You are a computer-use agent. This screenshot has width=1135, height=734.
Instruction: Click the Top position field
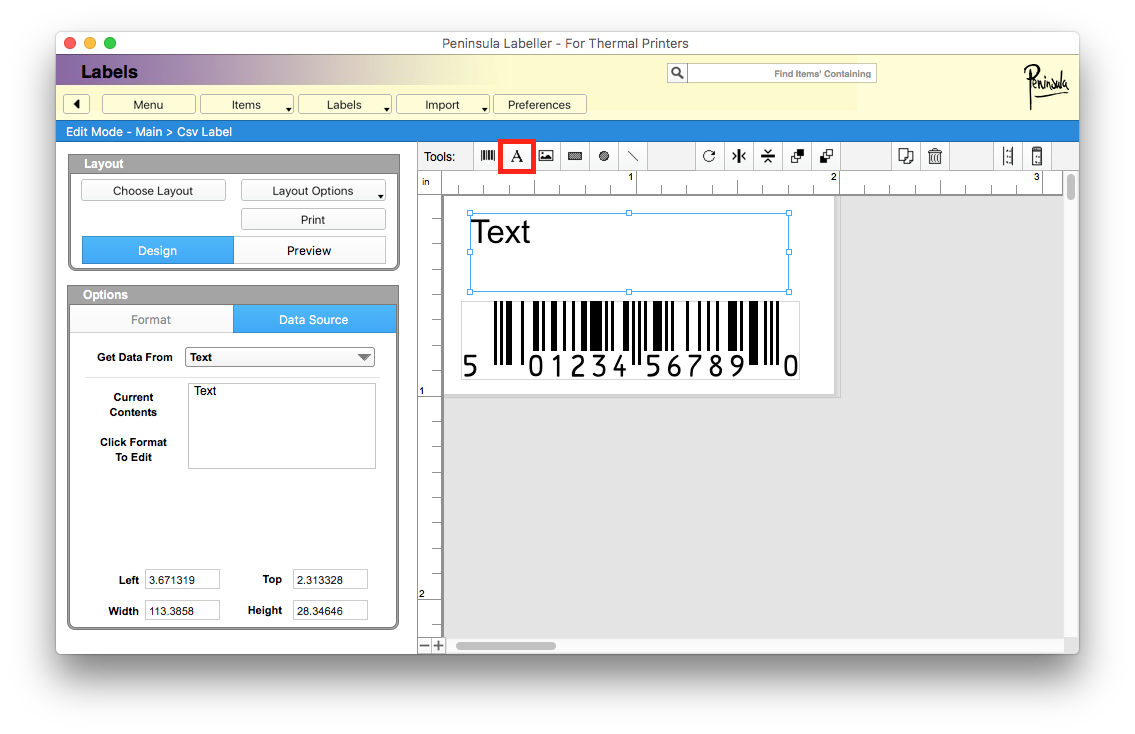pos(330,580)
